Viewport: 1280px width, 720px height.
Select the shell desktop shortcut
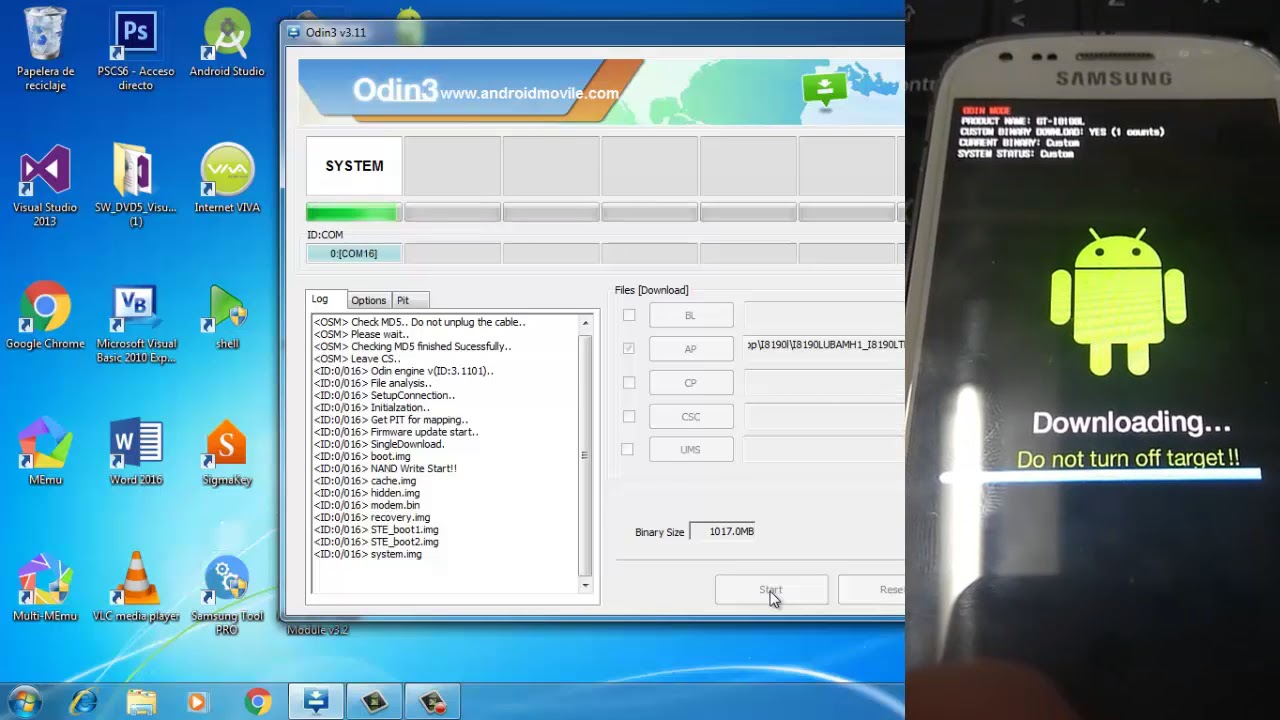pos(227,316)
